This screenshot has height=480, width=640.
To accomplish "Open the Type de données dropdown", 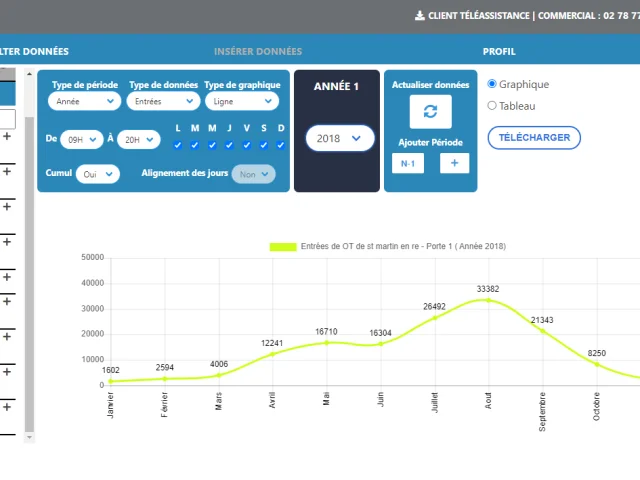I will 162,101.
